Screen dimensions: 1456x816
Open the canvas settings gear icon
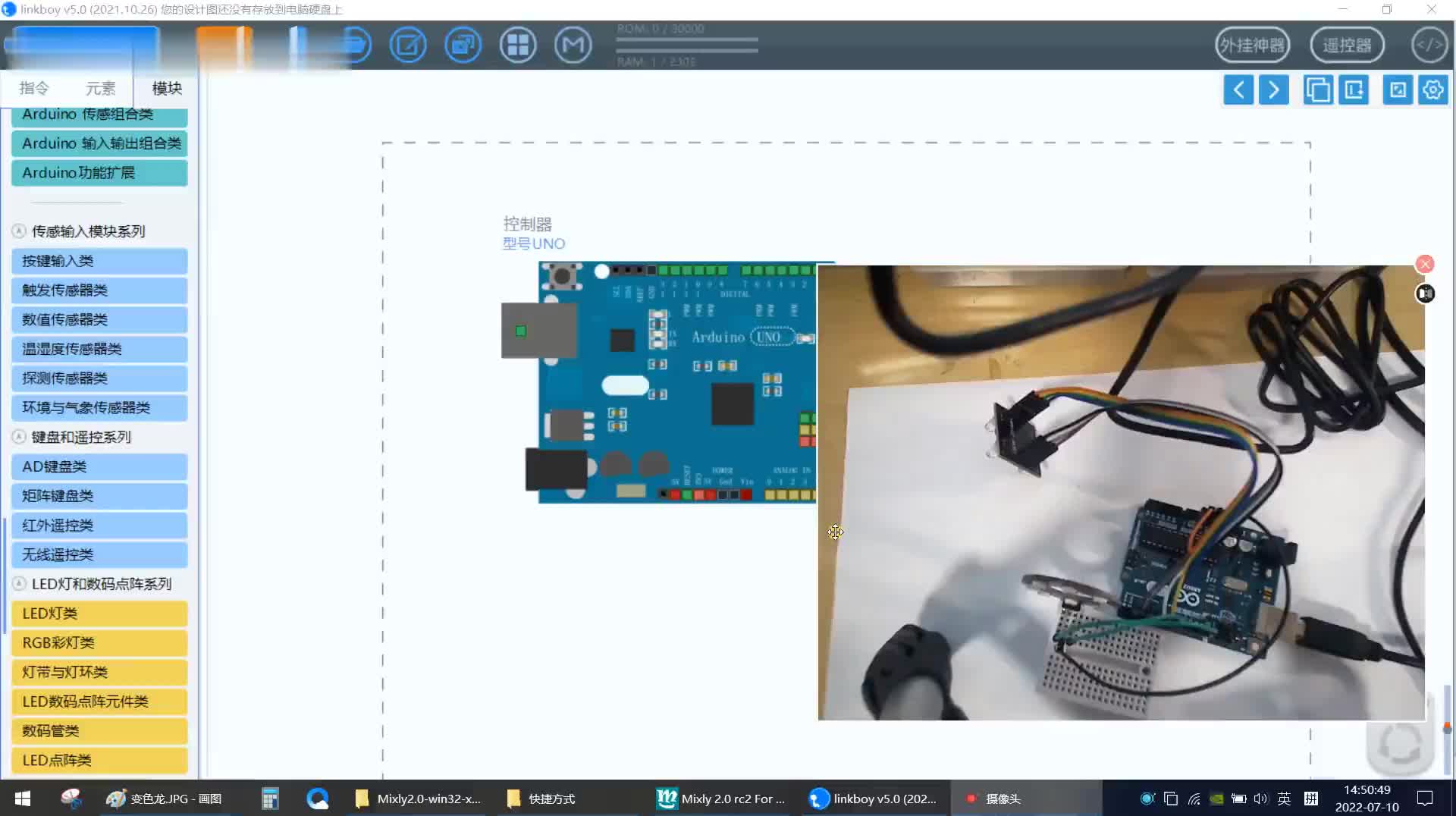[x=1433, y=89]
